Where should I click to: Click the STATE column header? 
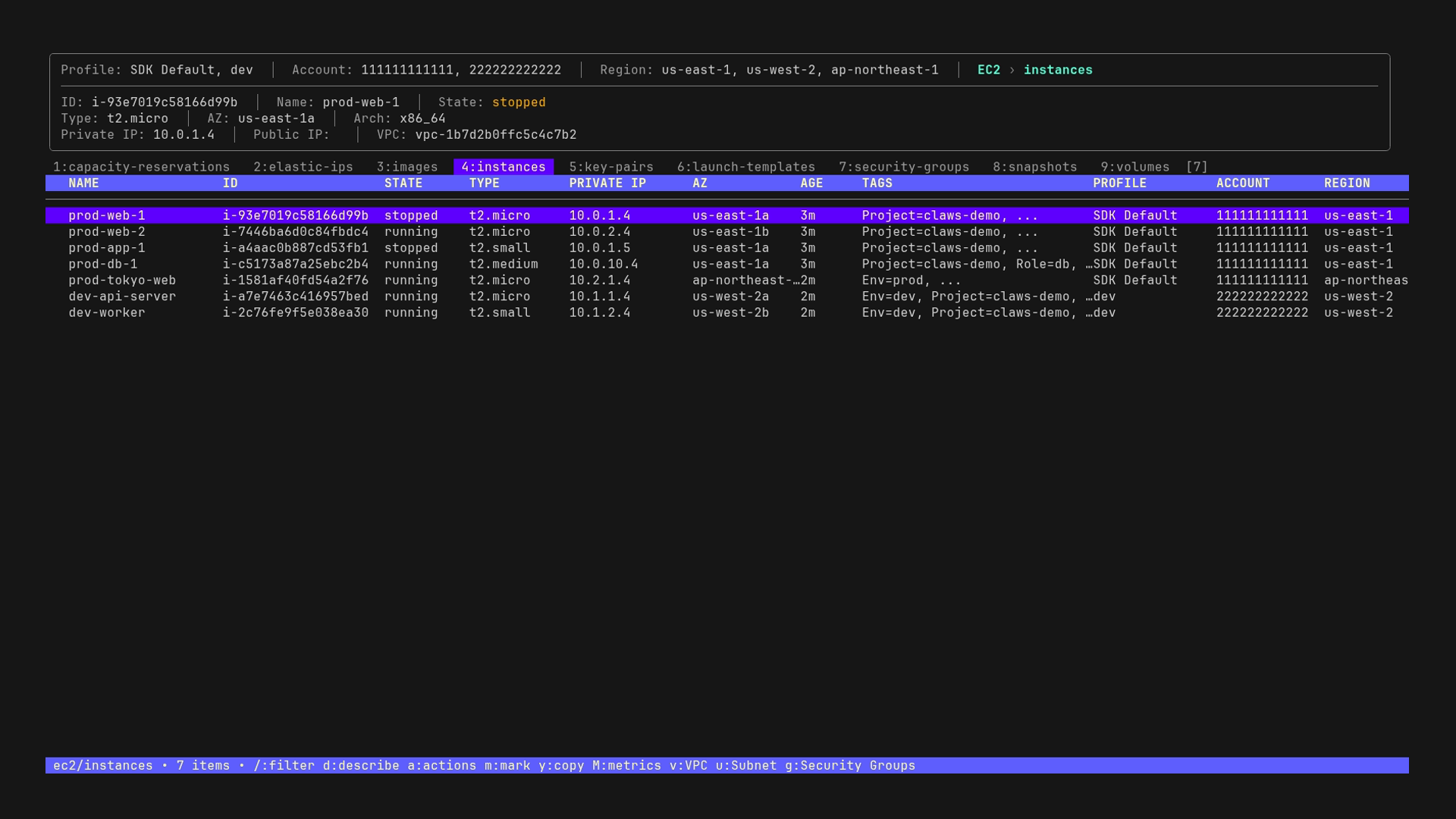click(403, 184)
